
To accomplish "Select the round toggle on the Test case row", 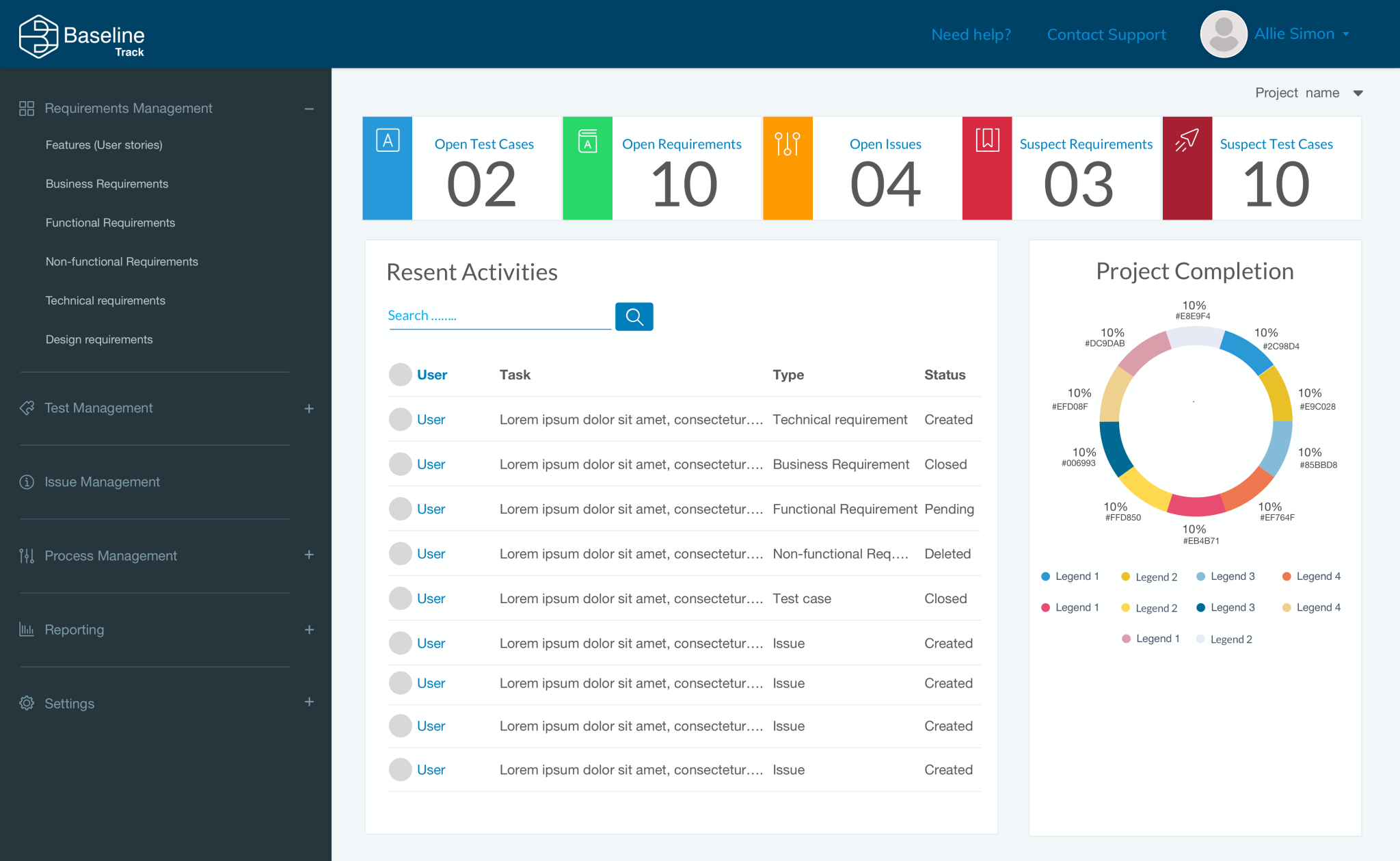I will [401, 598].
